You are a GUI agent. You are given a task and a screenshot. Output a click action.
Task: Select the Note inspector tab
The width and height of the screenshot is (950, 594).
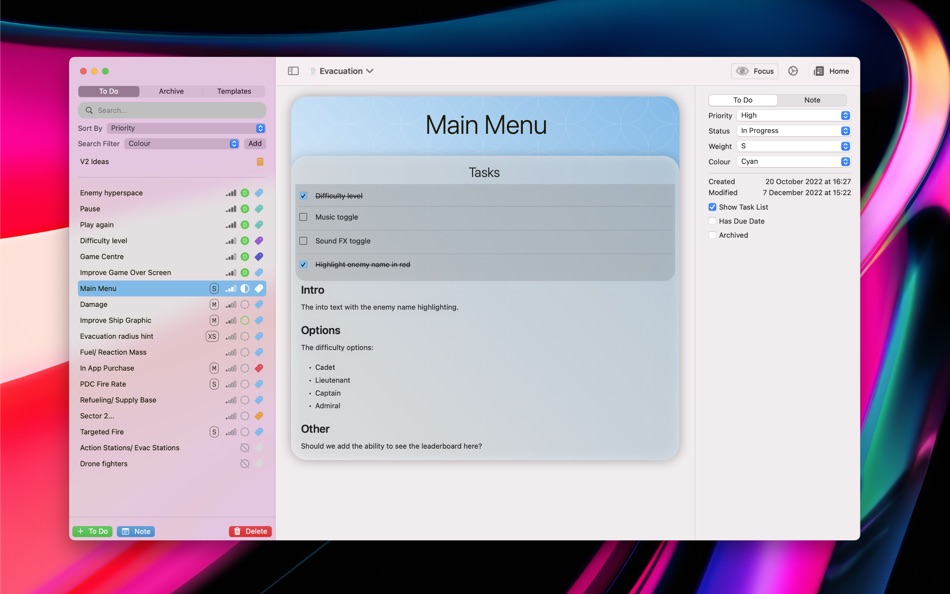812,100
